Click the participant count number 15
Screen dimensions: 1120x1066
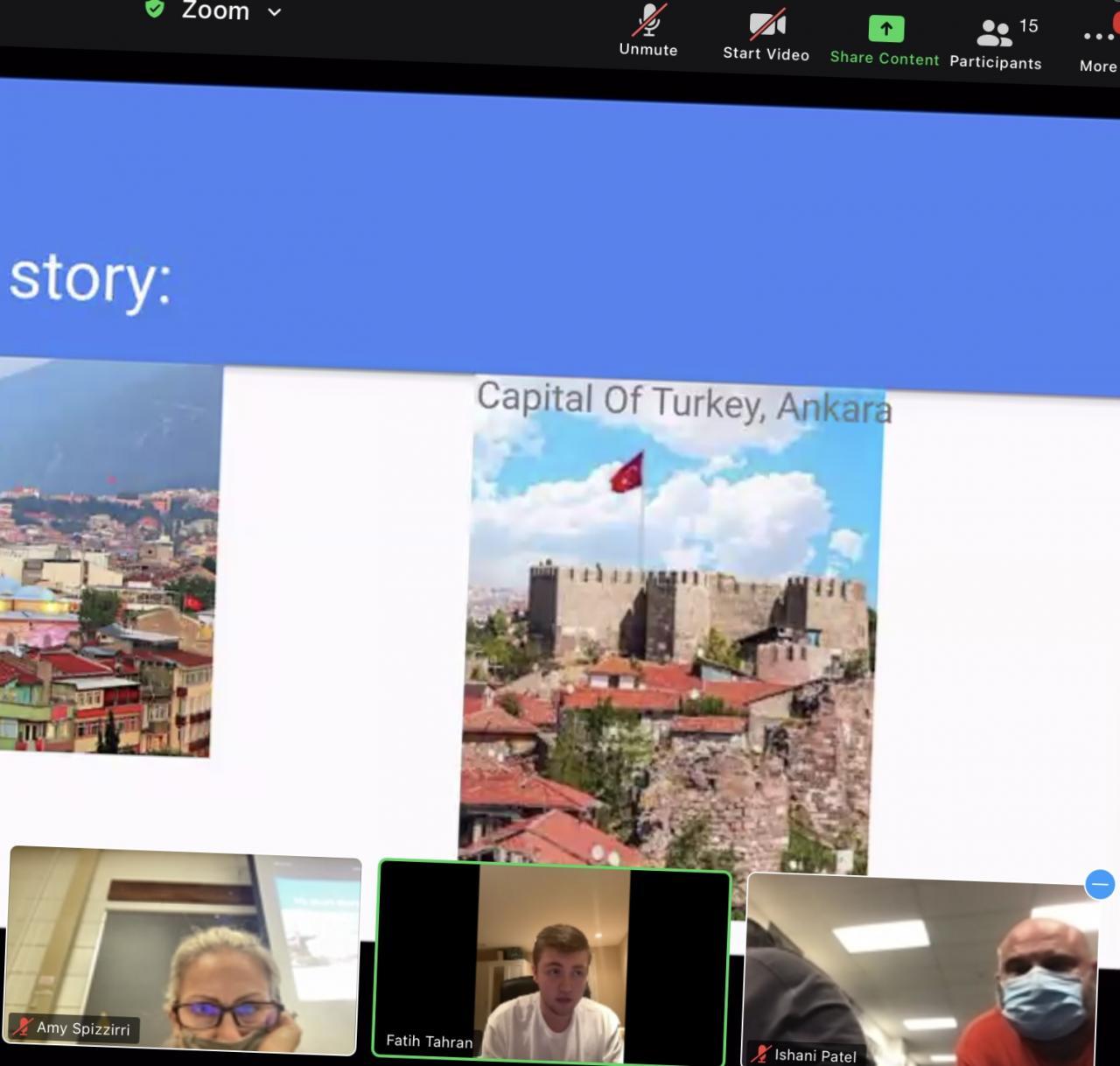pos(1029,26)
